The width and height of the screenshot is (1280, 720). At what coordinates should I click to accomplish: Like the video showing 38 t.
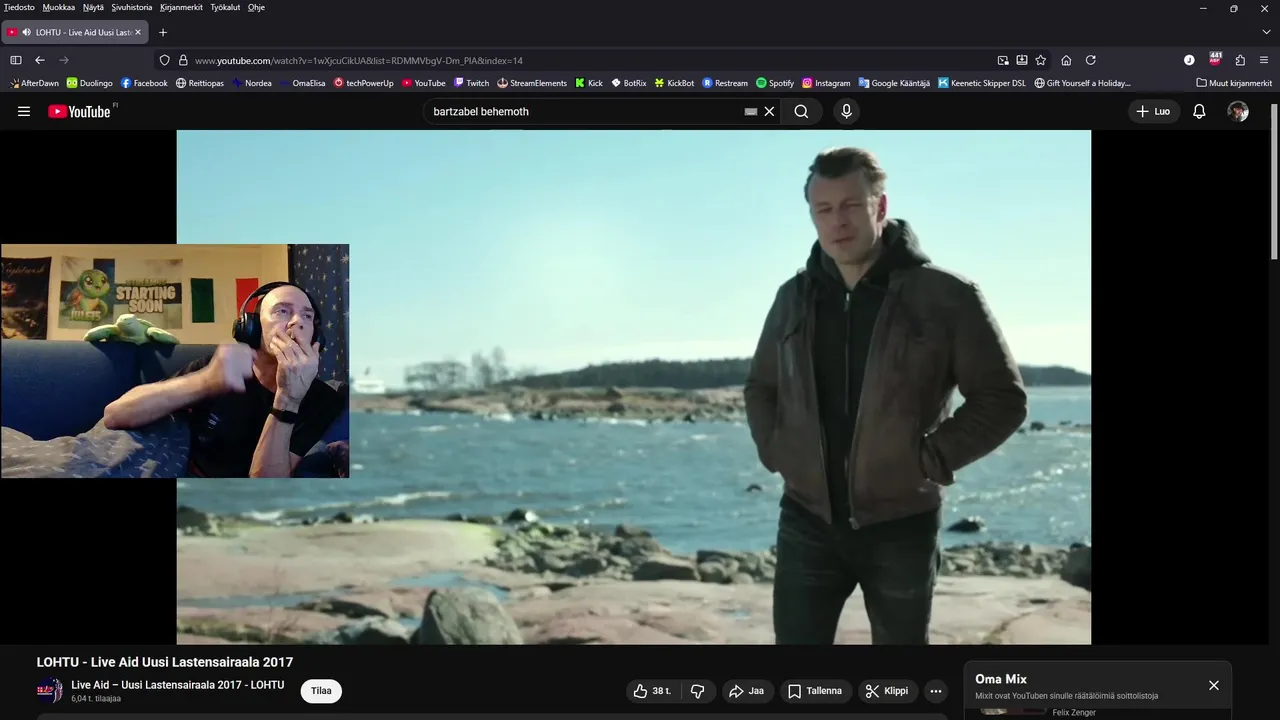click(x=652, y=691)
